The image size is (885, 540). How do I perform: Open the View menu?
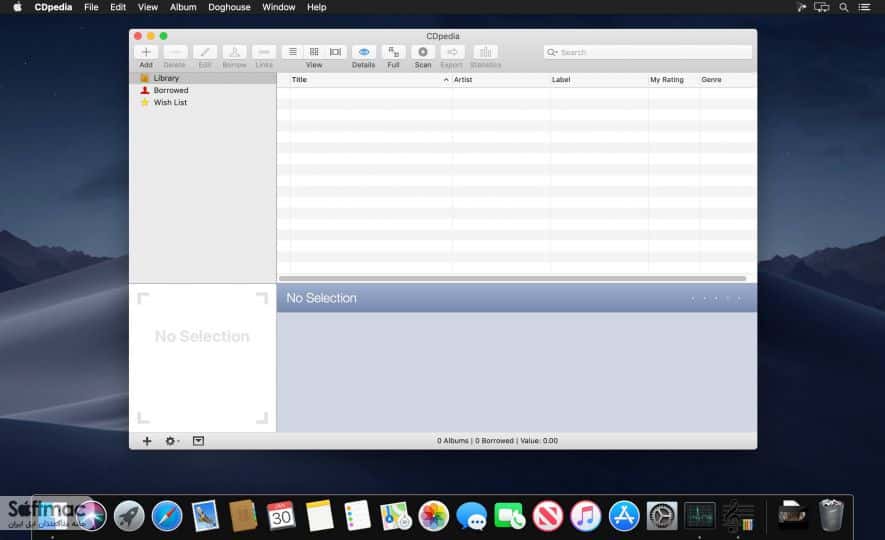[147, 7]
